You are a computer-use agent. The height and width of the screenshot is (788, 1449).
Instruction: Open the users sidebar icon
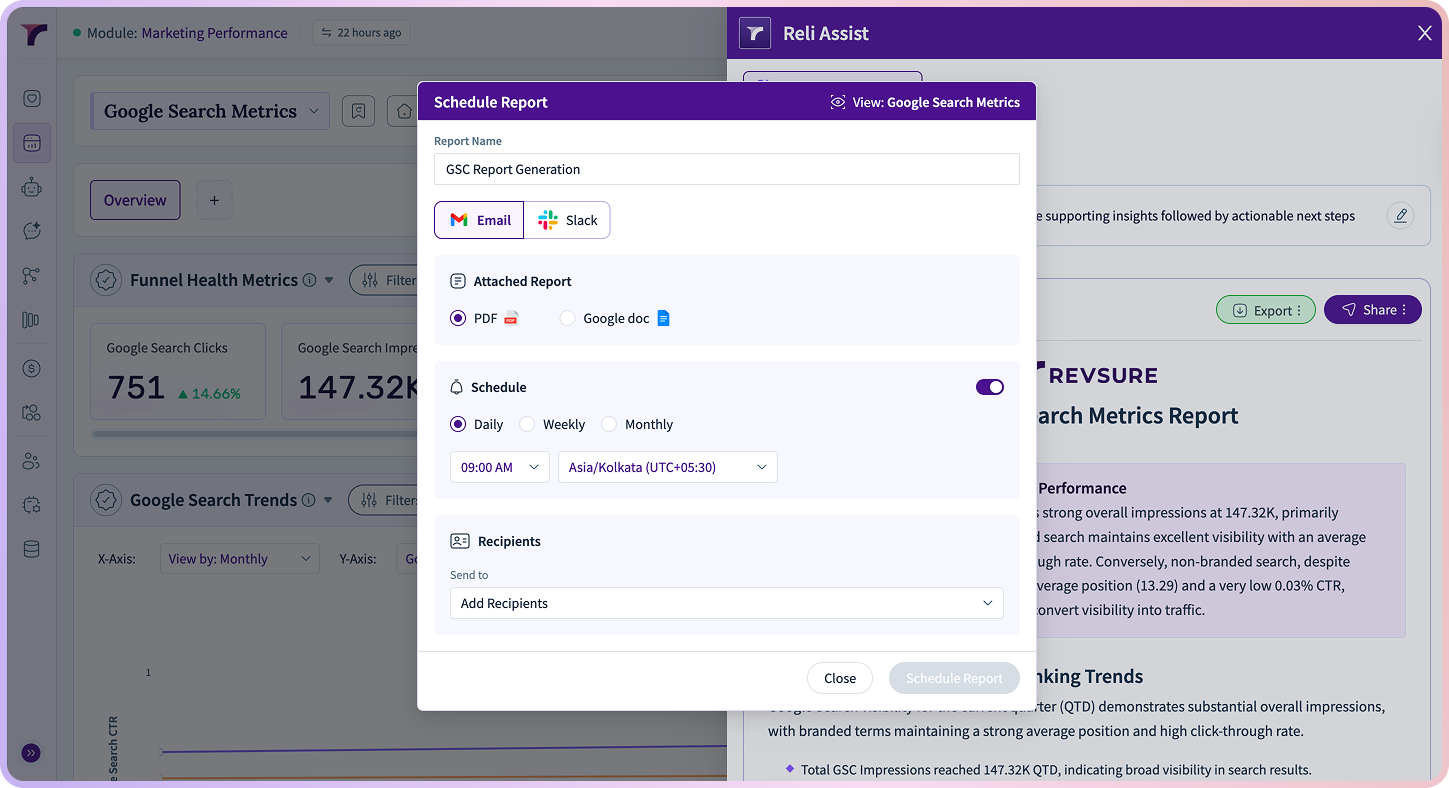[32, 461]
